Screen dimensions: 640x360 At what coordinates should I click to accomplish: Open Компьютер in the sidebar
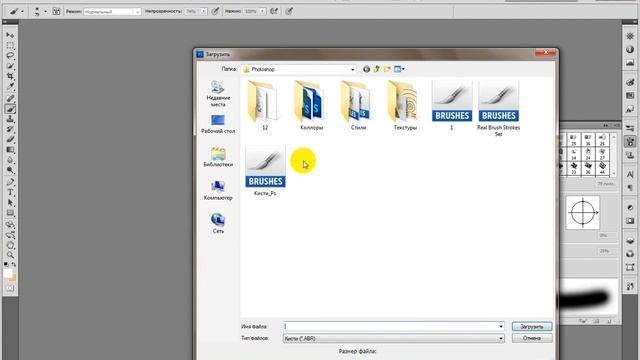[218, 191]
